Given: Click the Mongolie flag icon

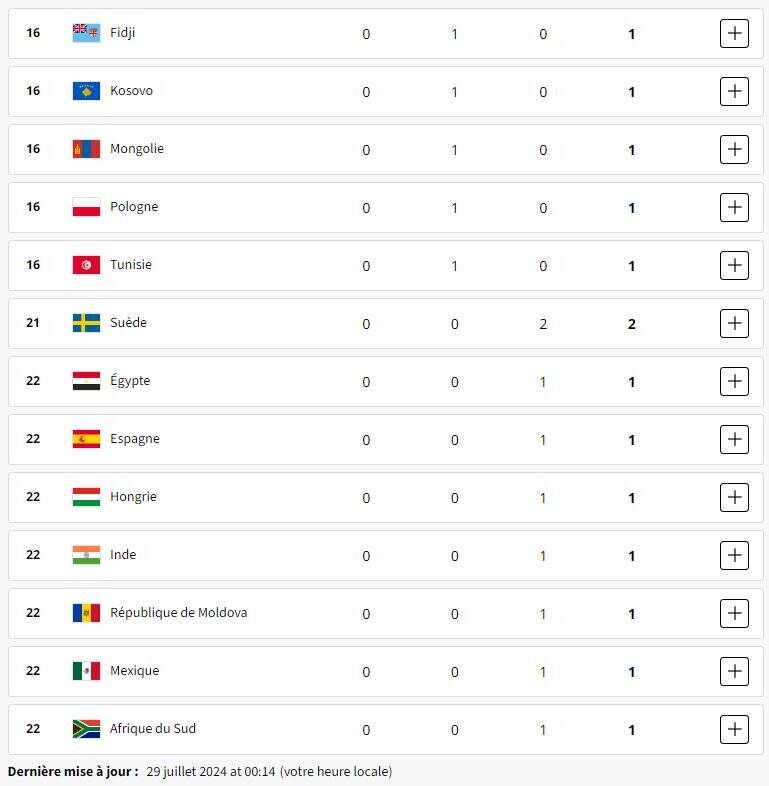Looking at the screenshot, I should point(86,149).
